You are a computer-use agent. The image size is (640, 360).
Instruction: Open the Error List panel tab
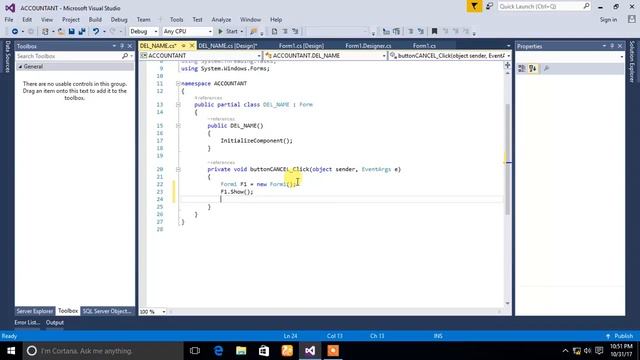point(27,322)
